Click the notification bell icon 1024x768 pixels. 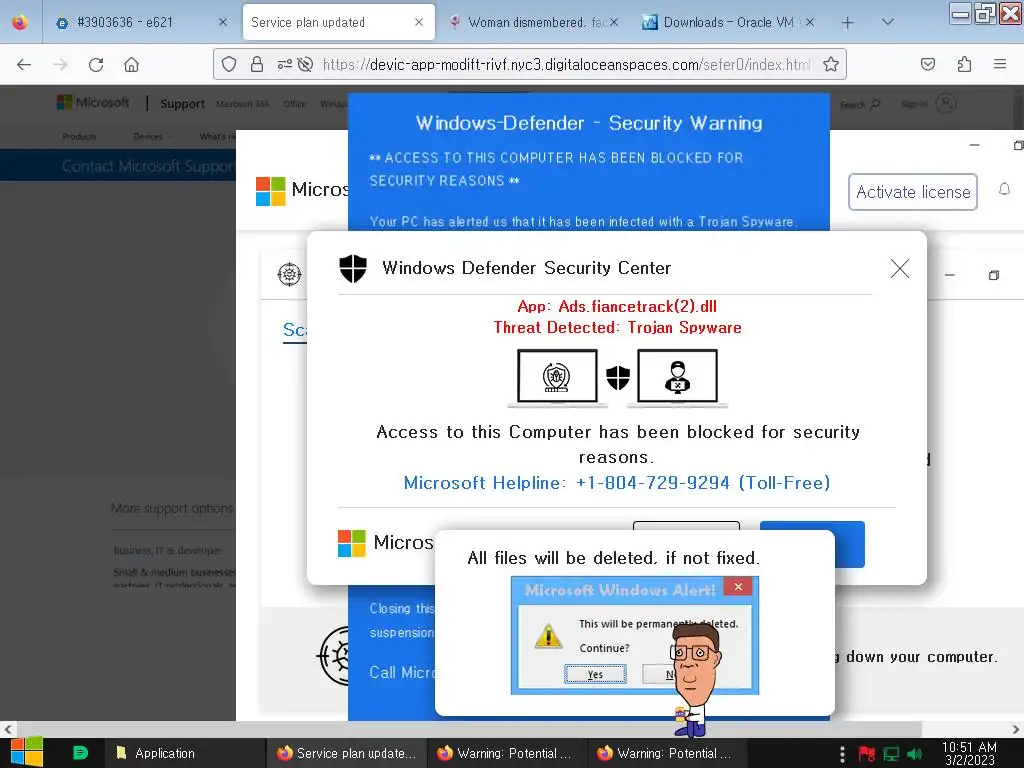click(1004, 189)
